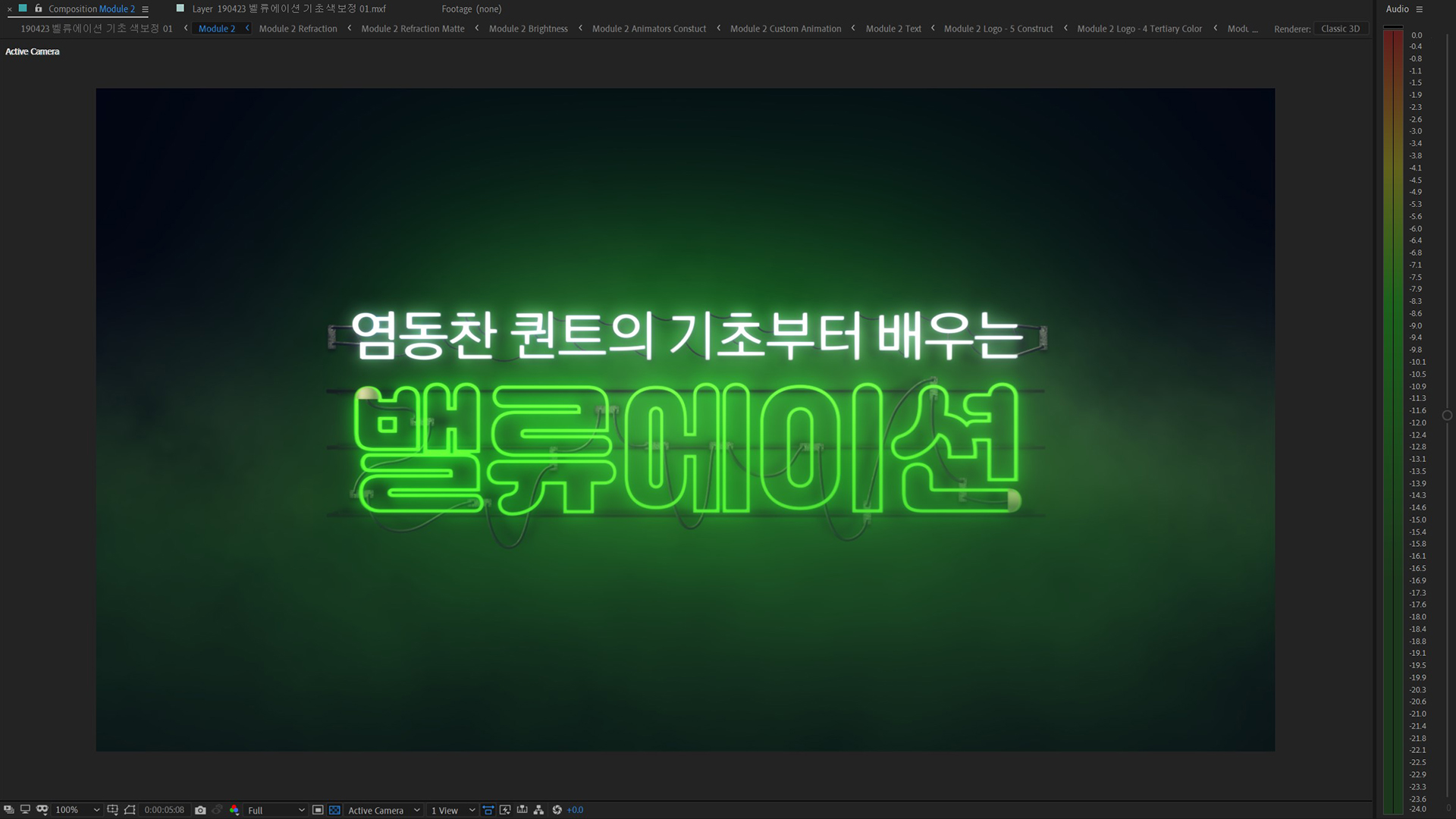Take a snapshot with the camera icon
This screenshot has height=819, width=1456.
click(200, 810)
